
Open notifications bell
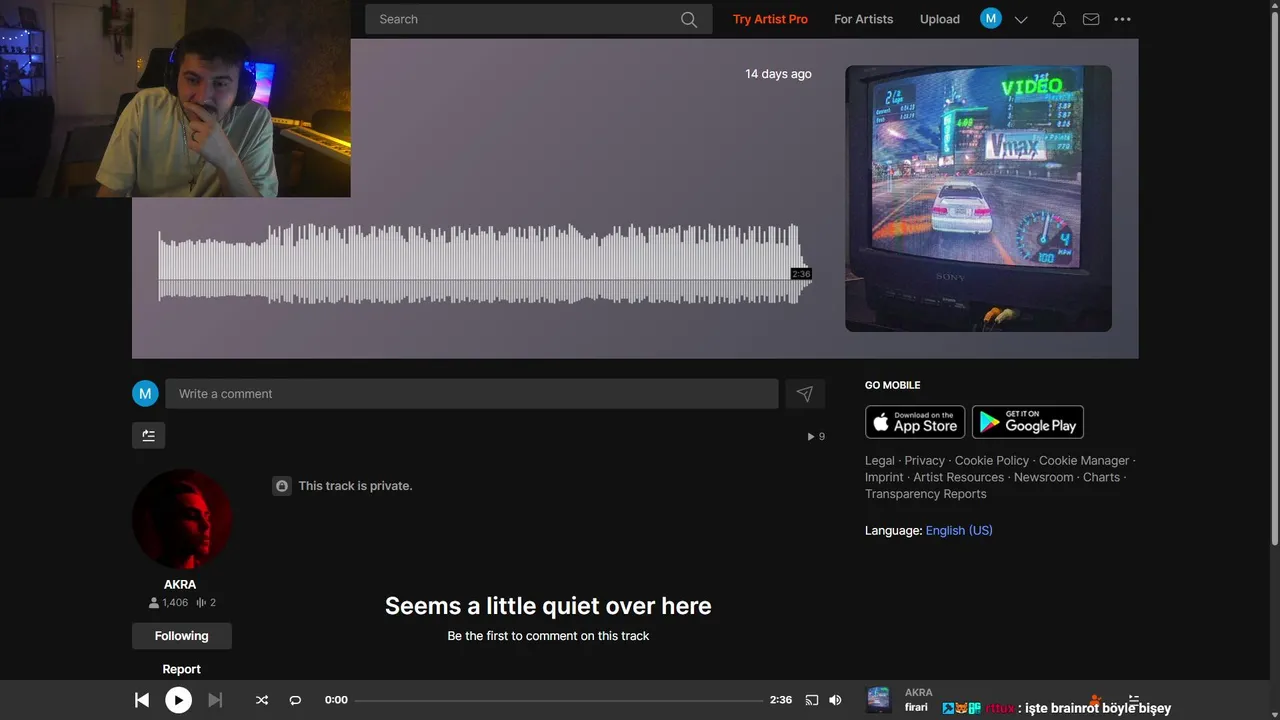[1059, 19]
